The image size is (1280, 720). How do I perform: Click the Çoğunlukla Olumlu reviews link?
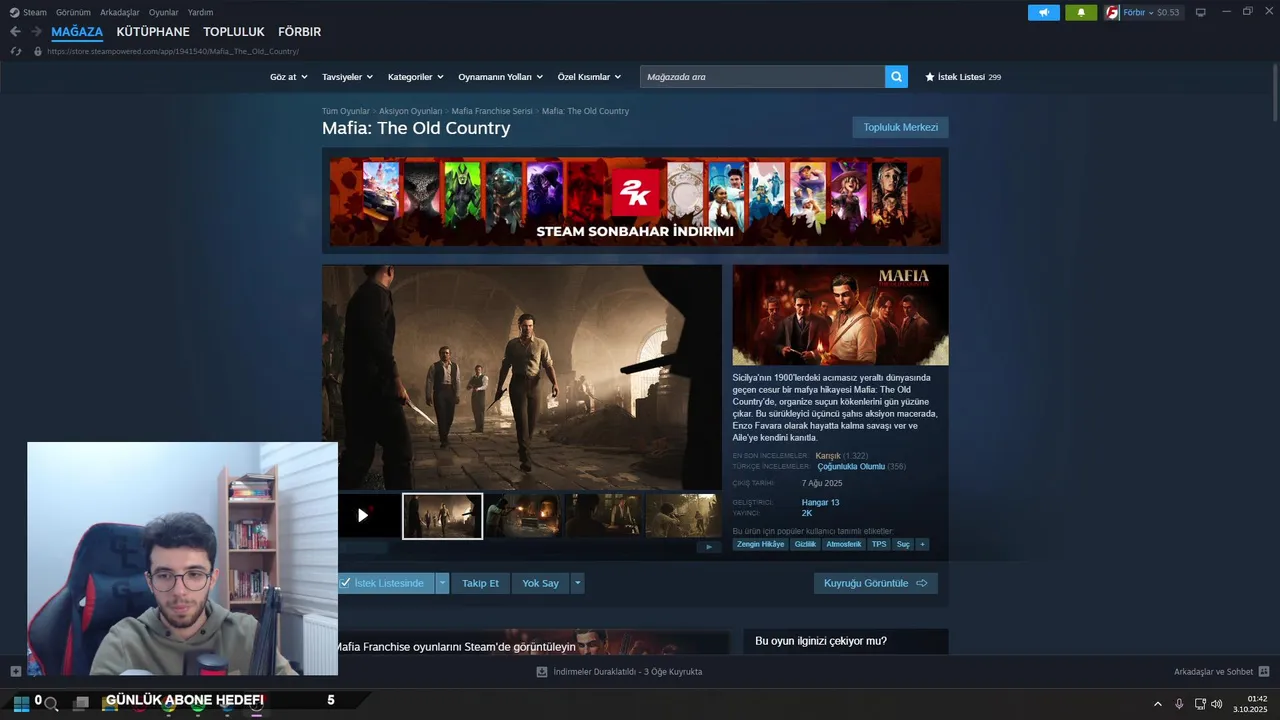tap(851, 467)
